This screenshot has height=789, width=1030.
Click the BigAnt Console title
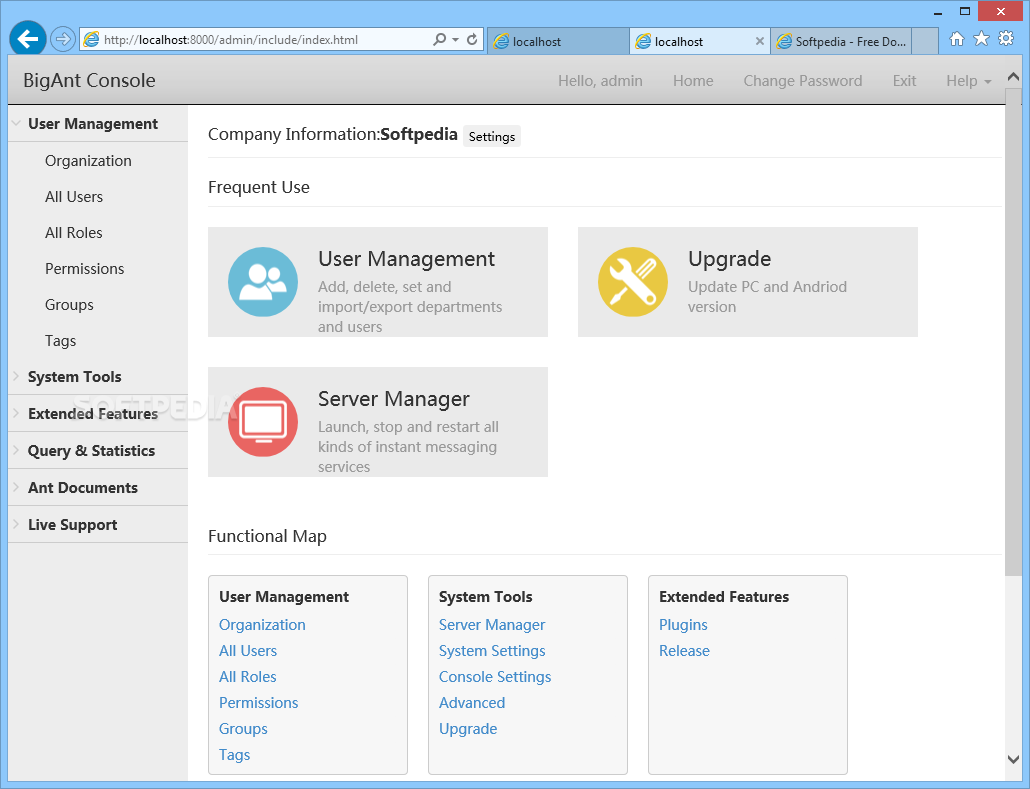click(89, 80)
